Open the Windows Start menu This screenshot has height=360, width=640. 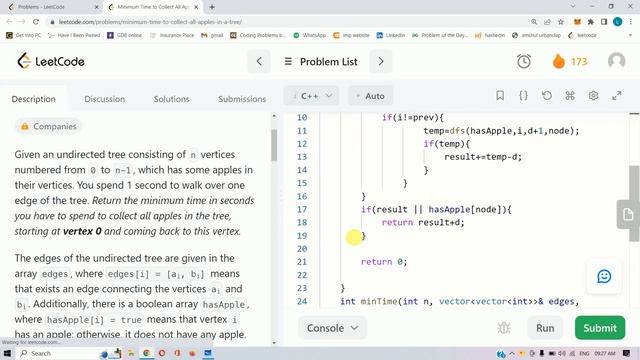click(x=7, y=353)
